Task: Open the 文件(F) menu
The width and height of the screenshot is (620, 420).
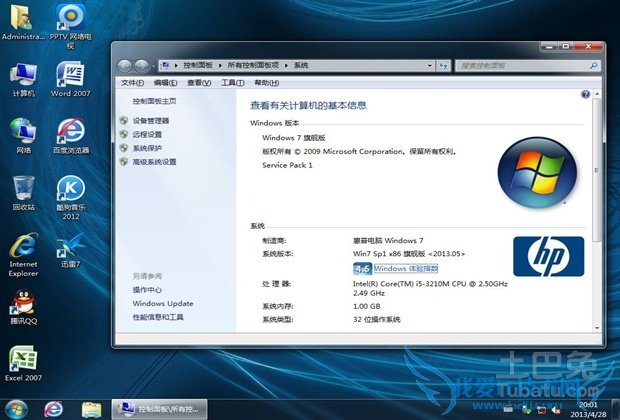Action: pos(132,83)
